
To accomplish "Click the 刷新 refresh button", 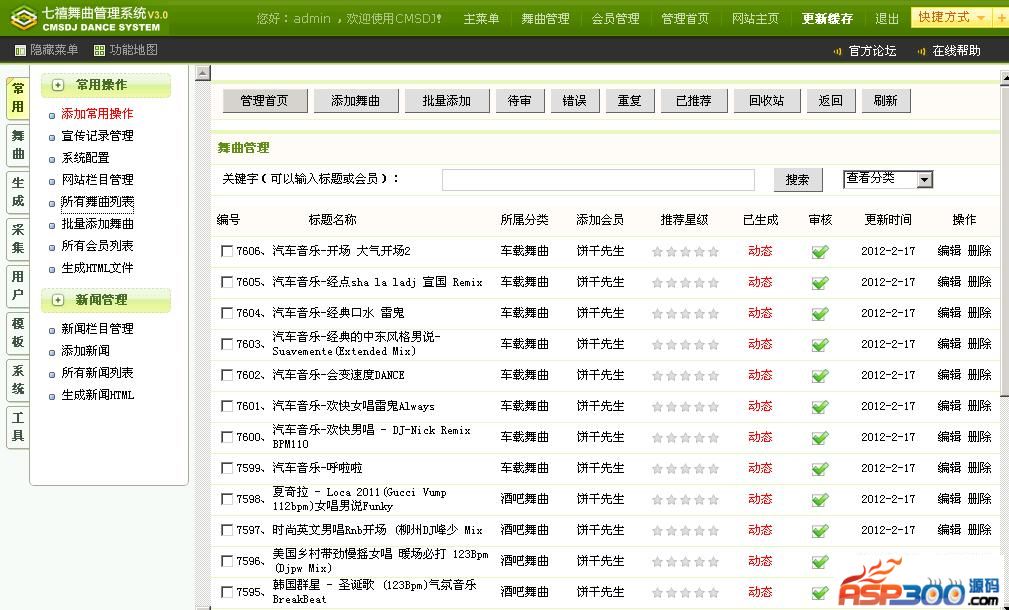I will (x=885, y=101).
